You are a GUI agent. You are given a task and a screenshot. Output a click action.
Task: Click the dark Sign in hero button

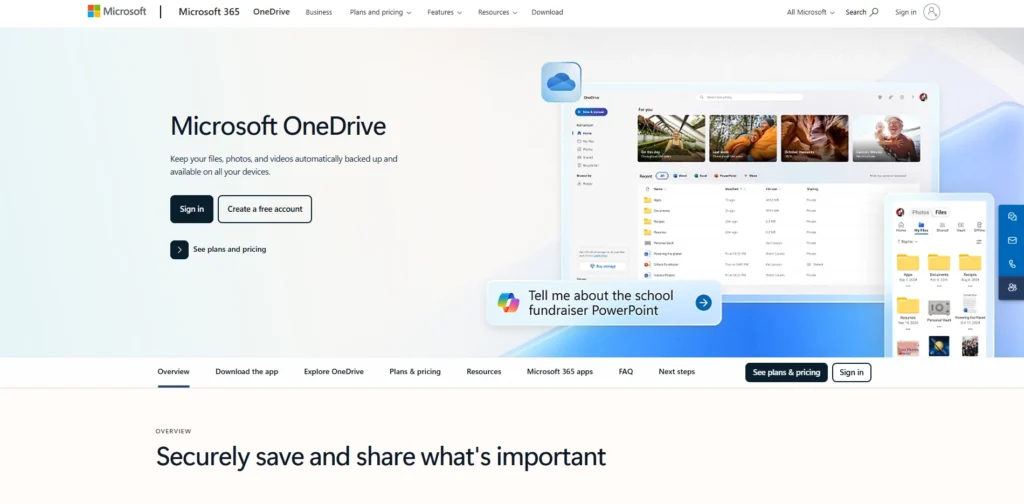[x=191, y=209]
